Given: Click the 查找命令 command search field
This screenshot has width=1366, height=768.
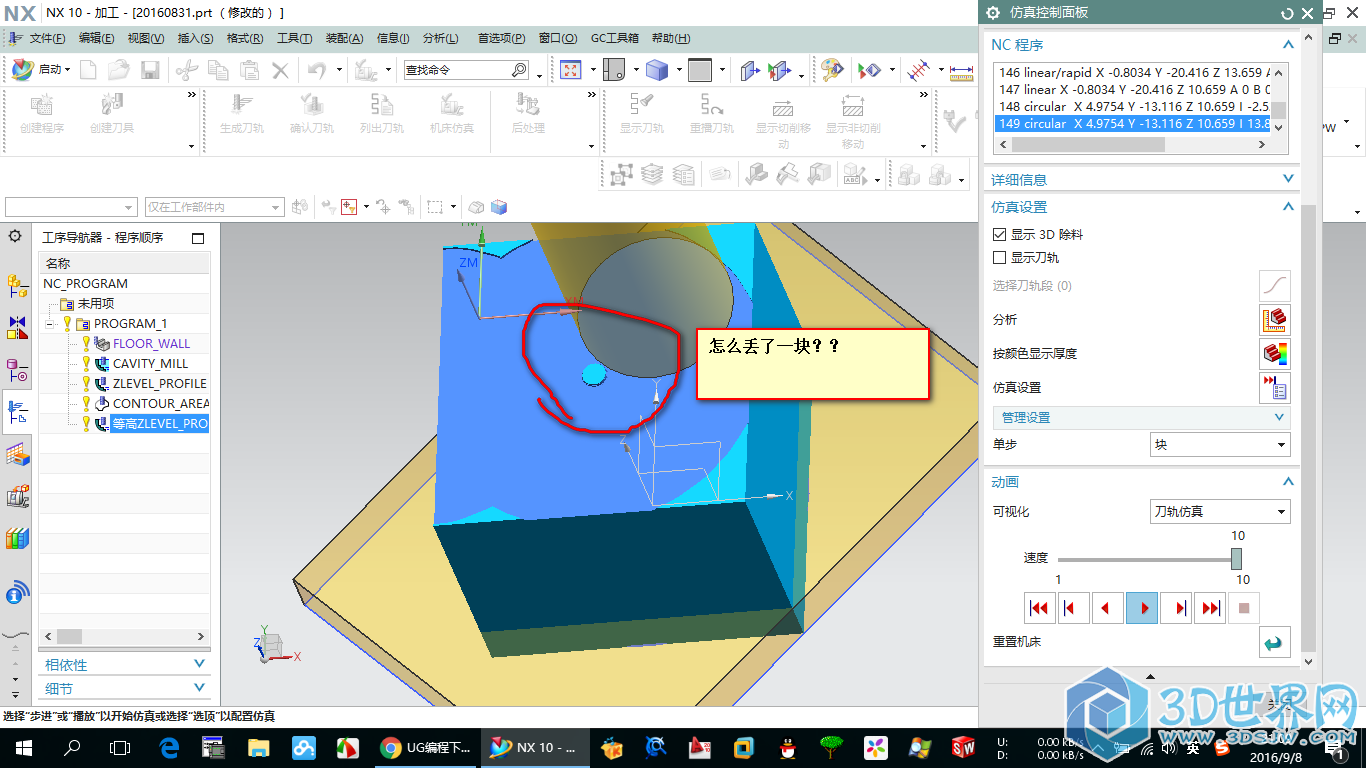Looking at the screenshot, I should coord(456,70).
